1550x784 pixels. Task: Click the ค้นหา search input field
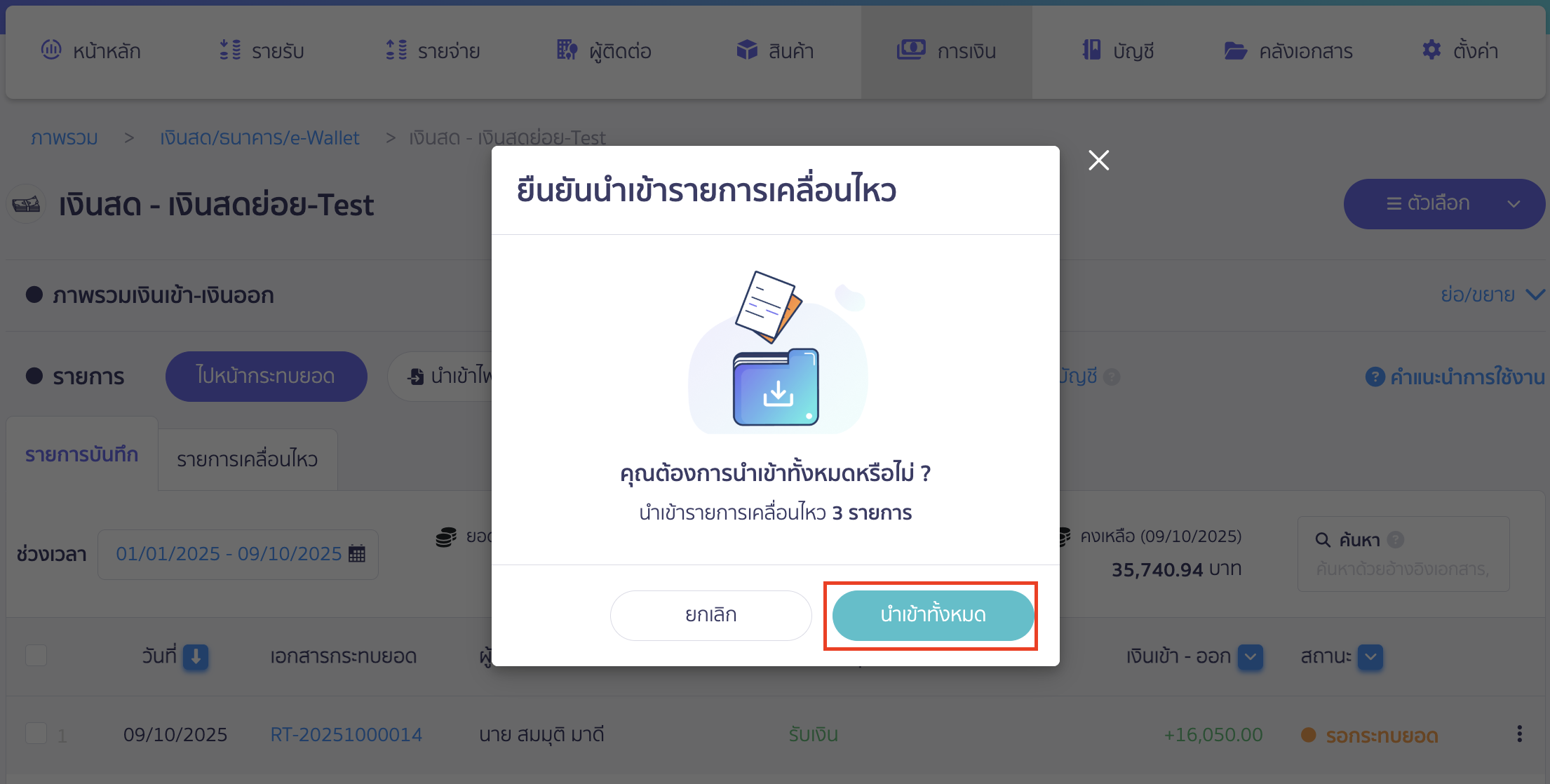(x=1403, y=569)
